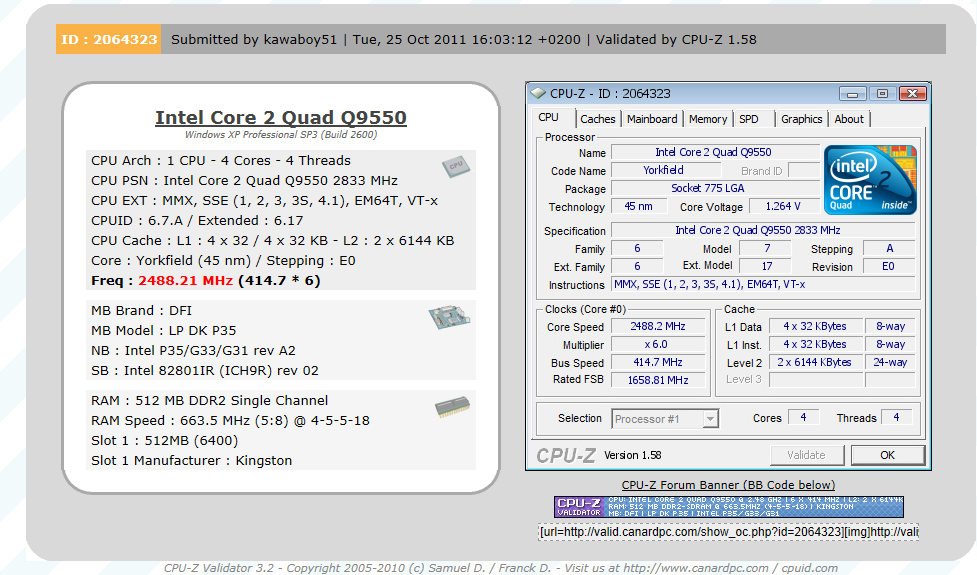Click the CPU-Z window title icon
This screenshot has height=575, width=977.
537,93
